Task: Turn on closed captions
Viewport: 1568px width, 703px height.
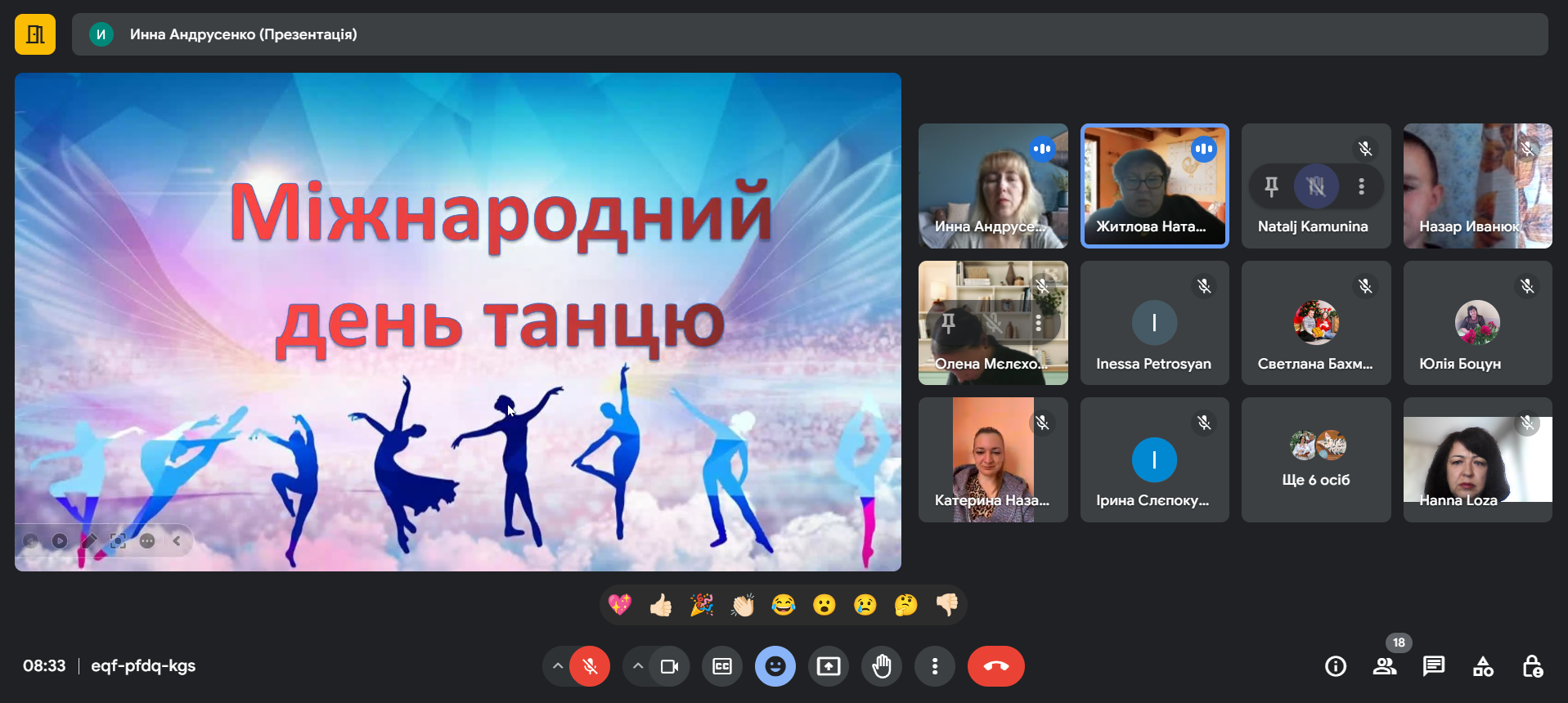Action: (x=722, y=666)
